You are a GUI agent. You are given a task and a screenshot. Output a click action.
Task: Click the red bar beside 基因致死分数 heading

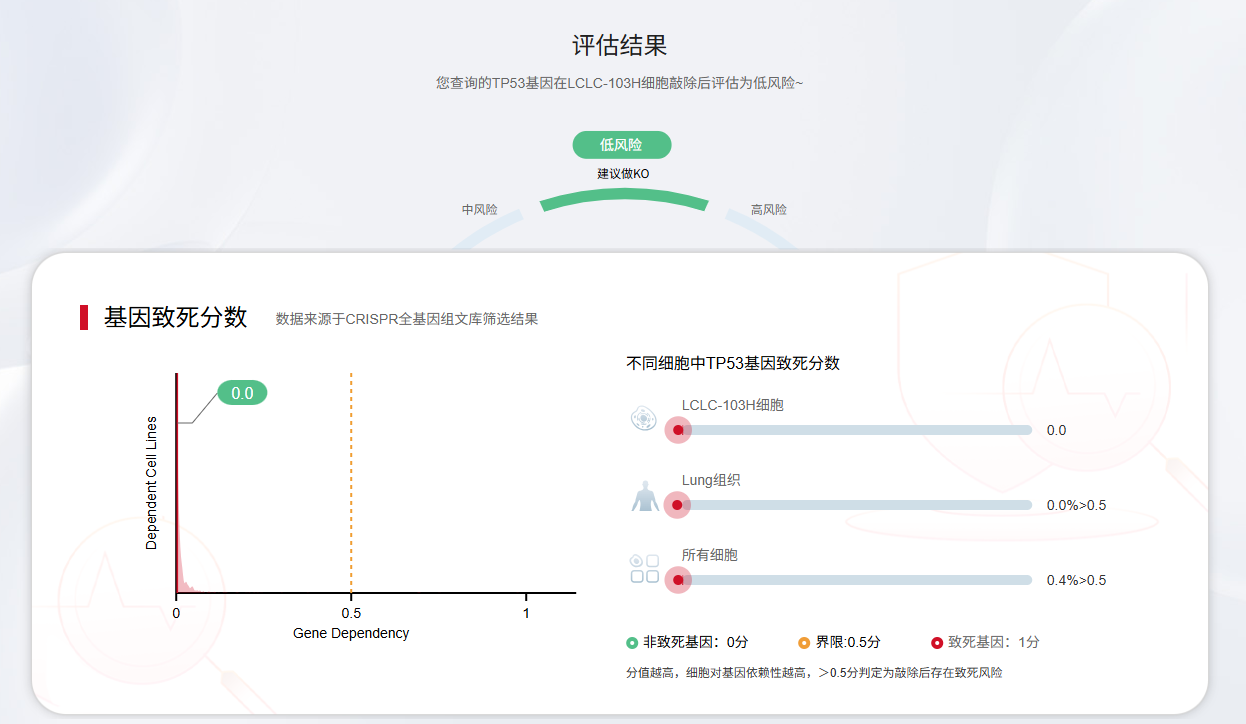pyautogui.click(x=84, y=317)
